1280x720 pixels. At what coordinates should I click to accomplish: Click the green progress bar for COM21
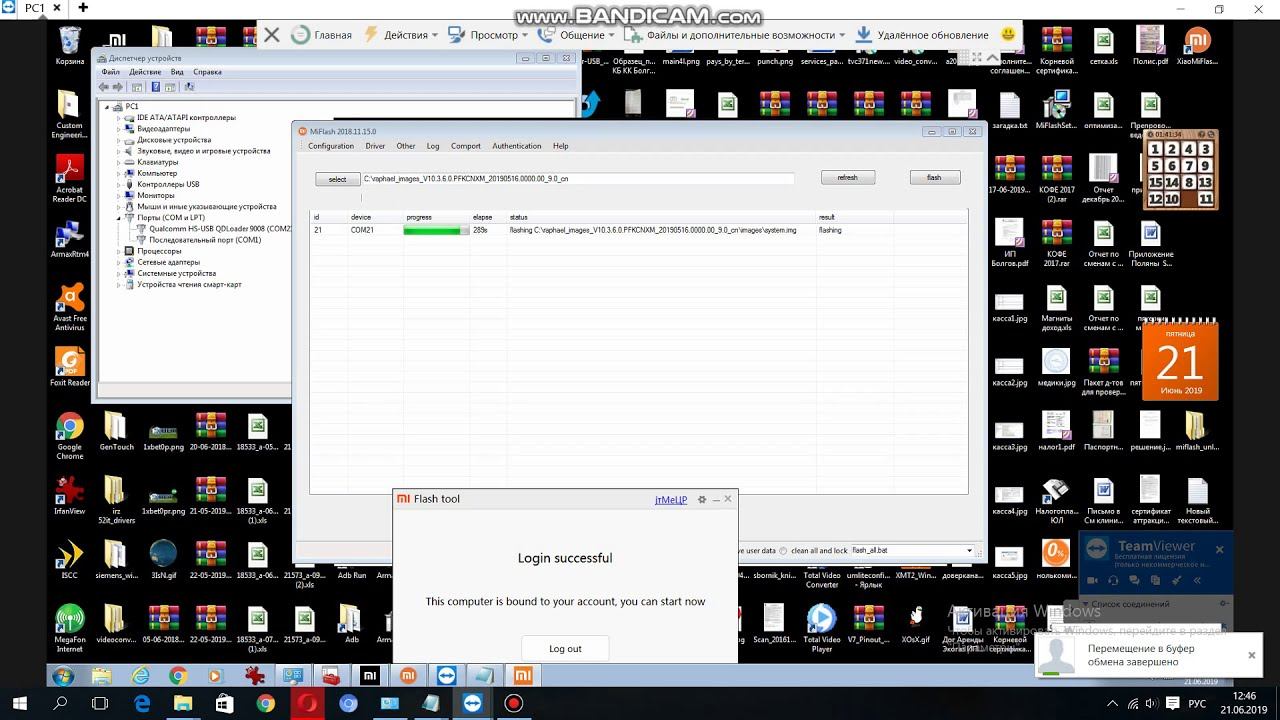pos(436,230)
